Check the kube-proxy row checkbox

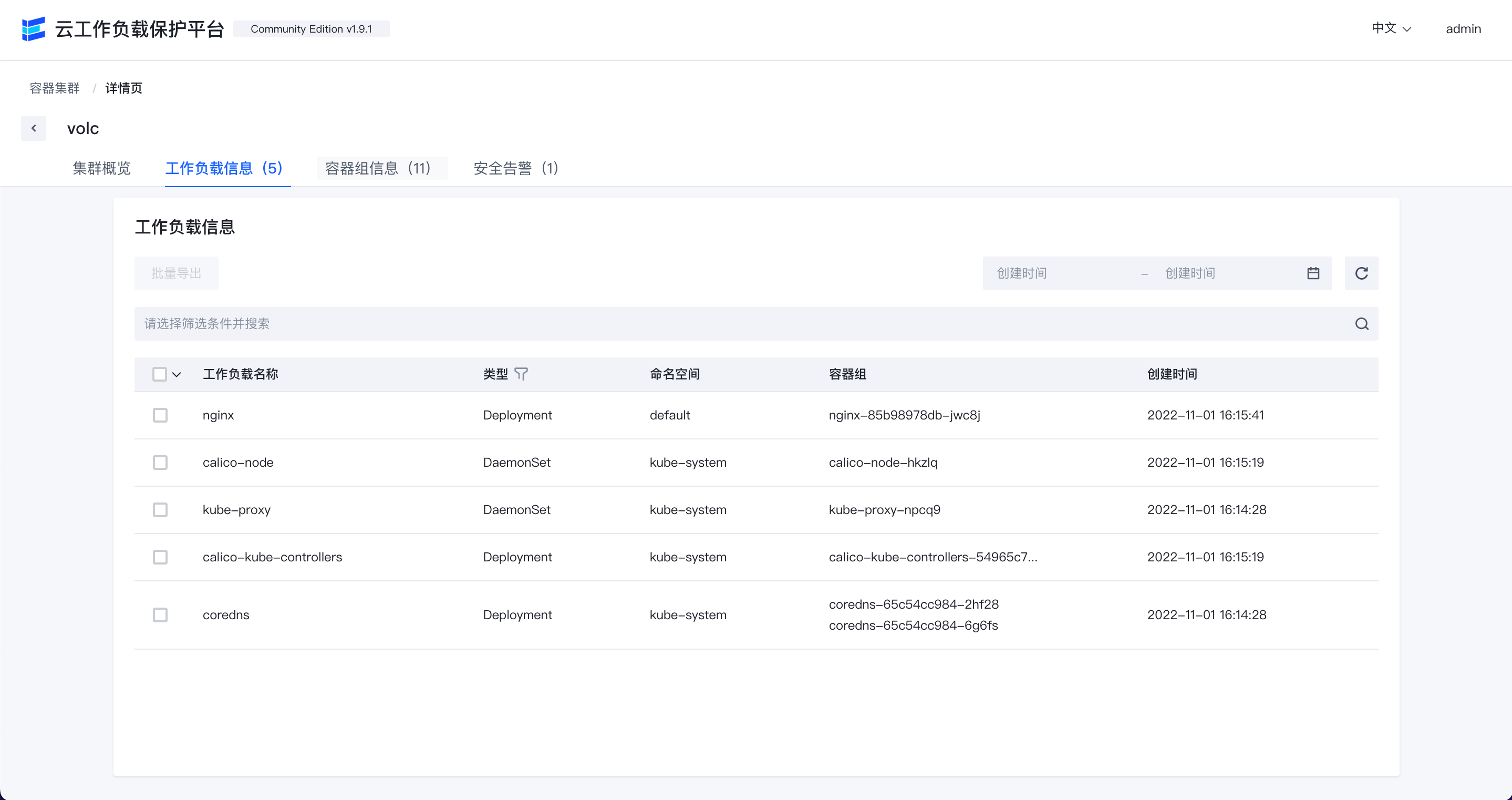point(160,510)
